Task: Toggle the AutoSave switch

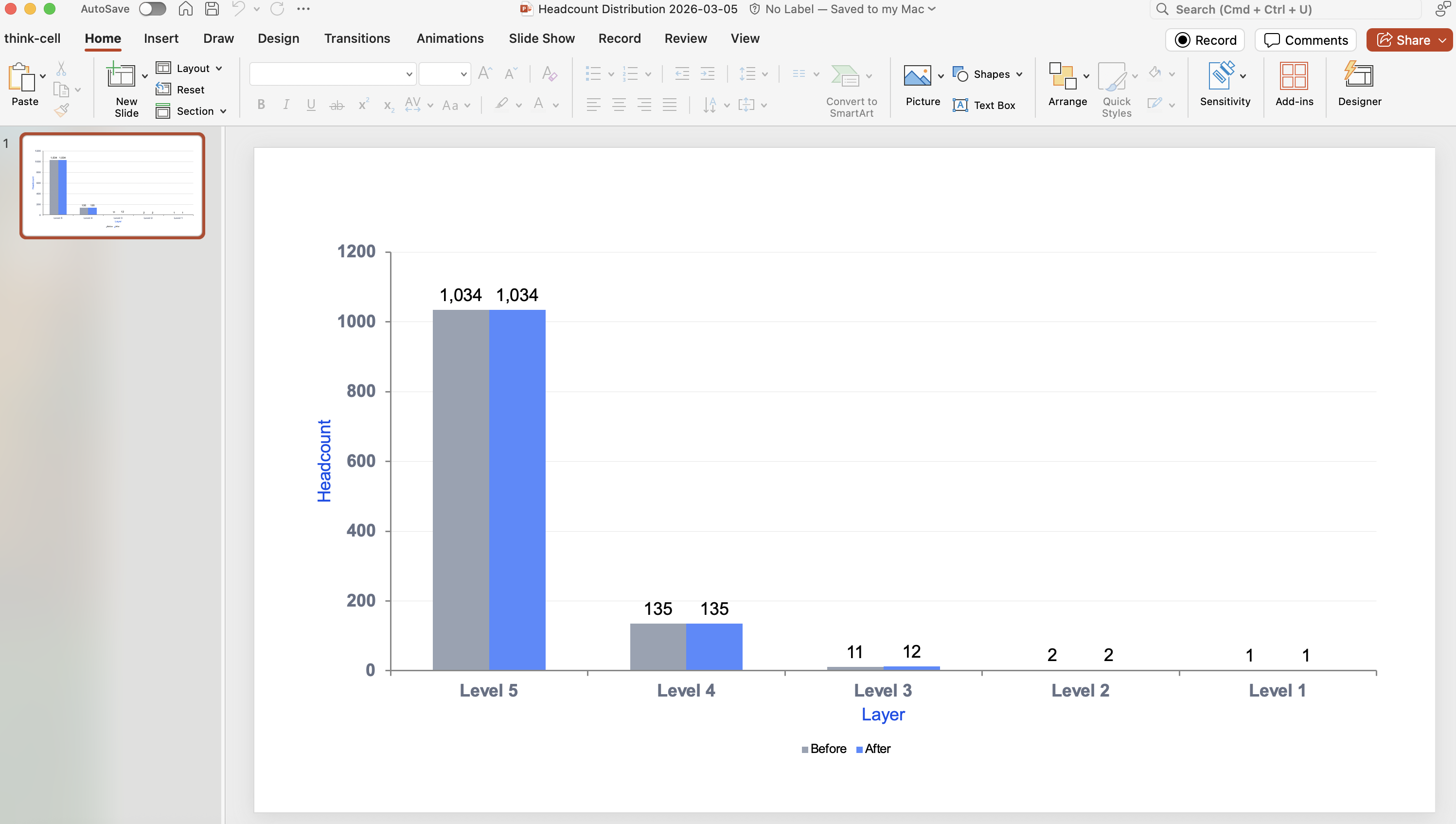Action: pos(152,9)
